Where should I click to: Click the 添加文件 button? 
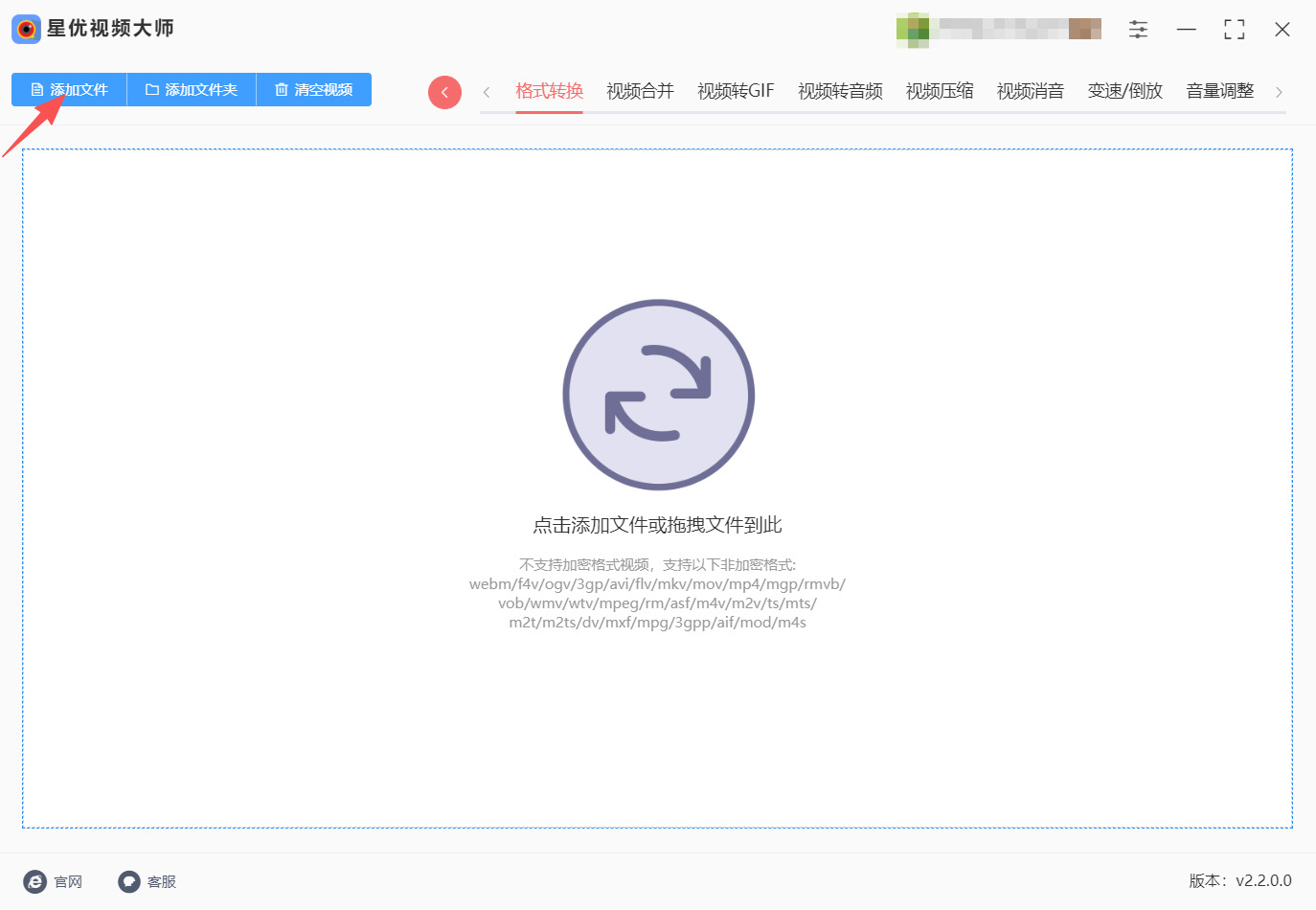[67, 89]
